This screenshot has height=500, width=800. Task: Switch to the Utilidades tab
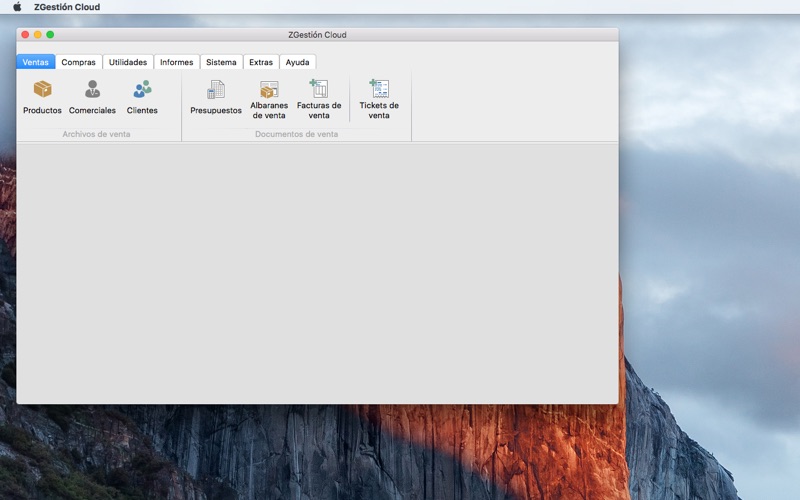(128, 62)
